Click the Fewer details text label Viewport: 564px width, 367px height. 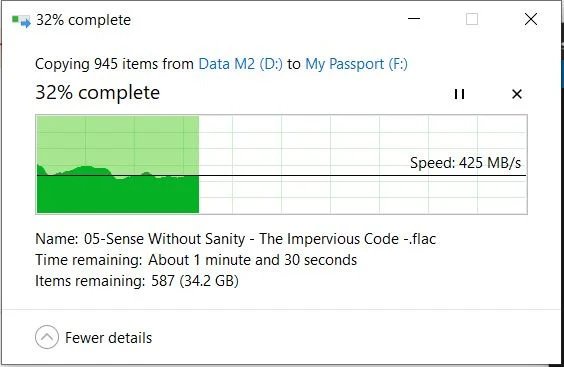click(x=109, y=338)
